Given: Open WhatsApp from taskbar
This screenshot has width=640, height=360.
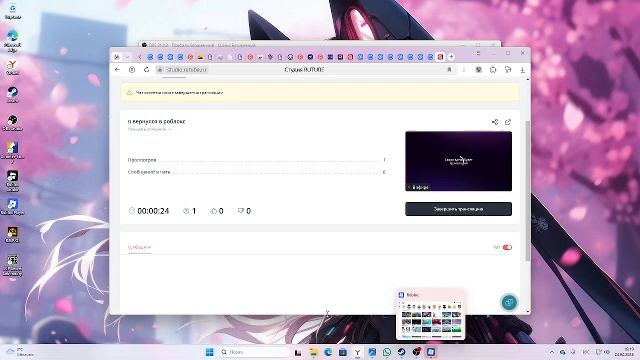Looking at the screenshot, I should [387, 352].
